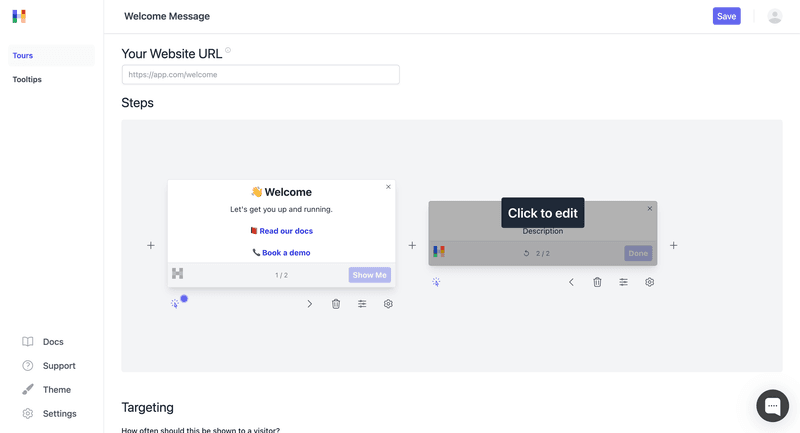
Task: Click the Book a demo link
Action: click(285, 253)
